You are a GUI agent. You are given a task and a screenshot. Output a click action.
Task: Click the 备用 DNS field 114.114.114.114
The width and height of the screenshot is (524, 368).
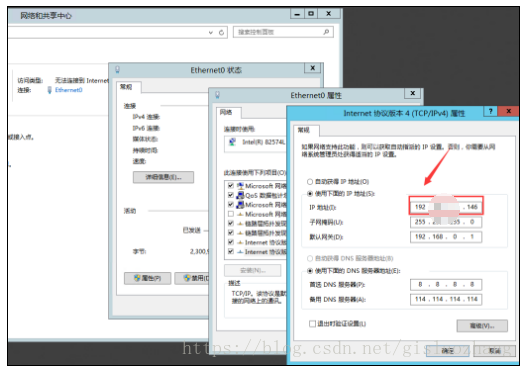coord(446,299)
